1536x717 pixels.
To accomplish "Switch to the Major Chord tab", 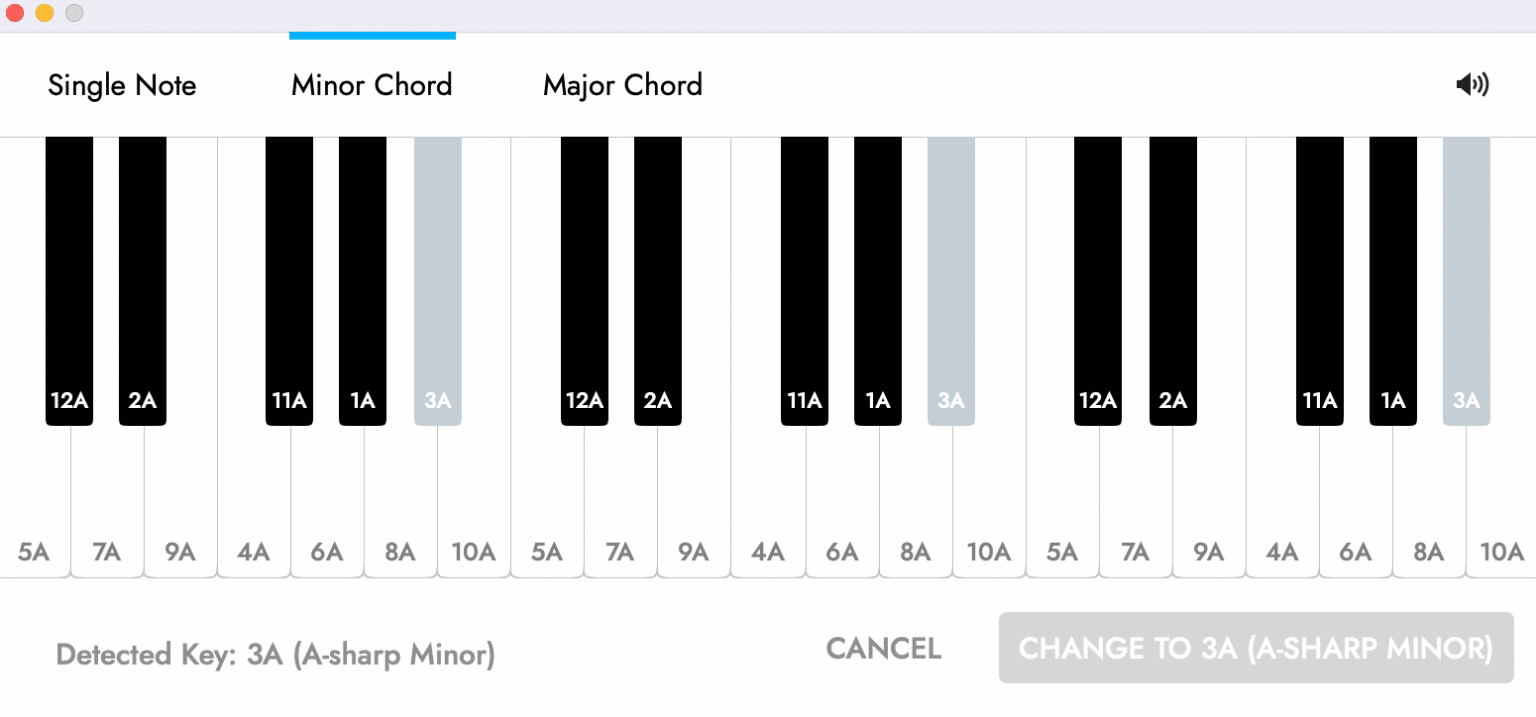I will point(622,85).
